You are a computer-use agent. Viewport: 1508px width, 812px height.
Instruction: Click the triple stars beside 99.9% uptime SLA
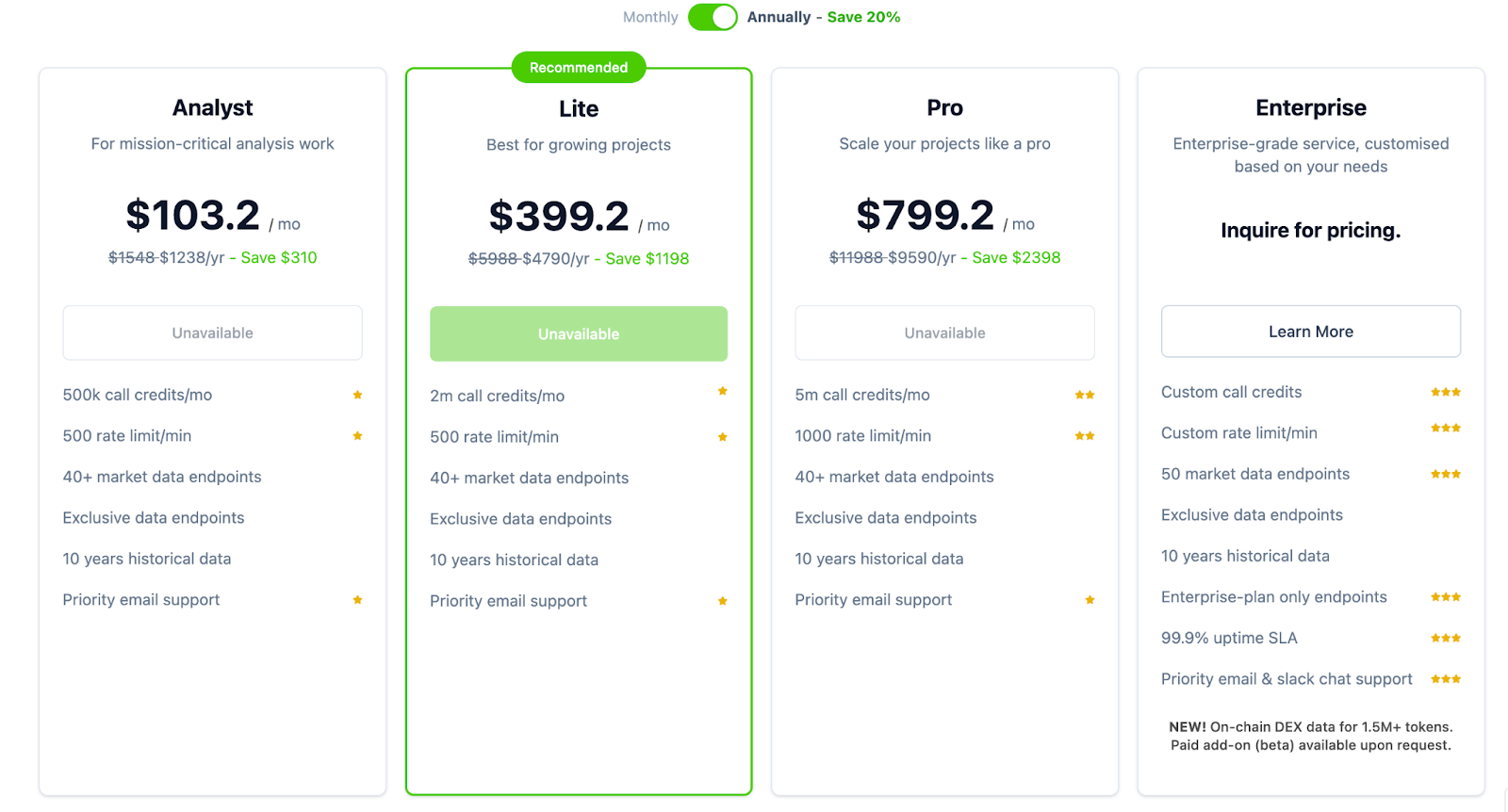[x=1446, y=638]
